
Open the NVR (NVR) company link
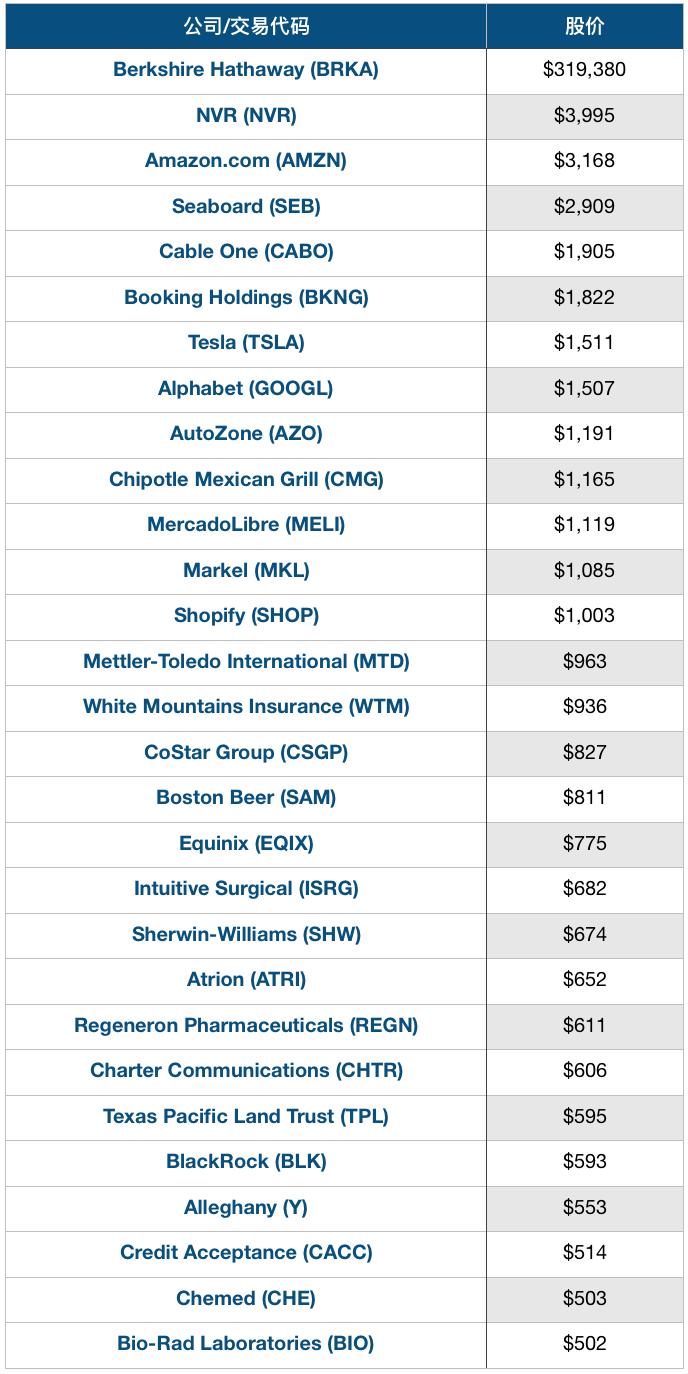click(246, 115)
